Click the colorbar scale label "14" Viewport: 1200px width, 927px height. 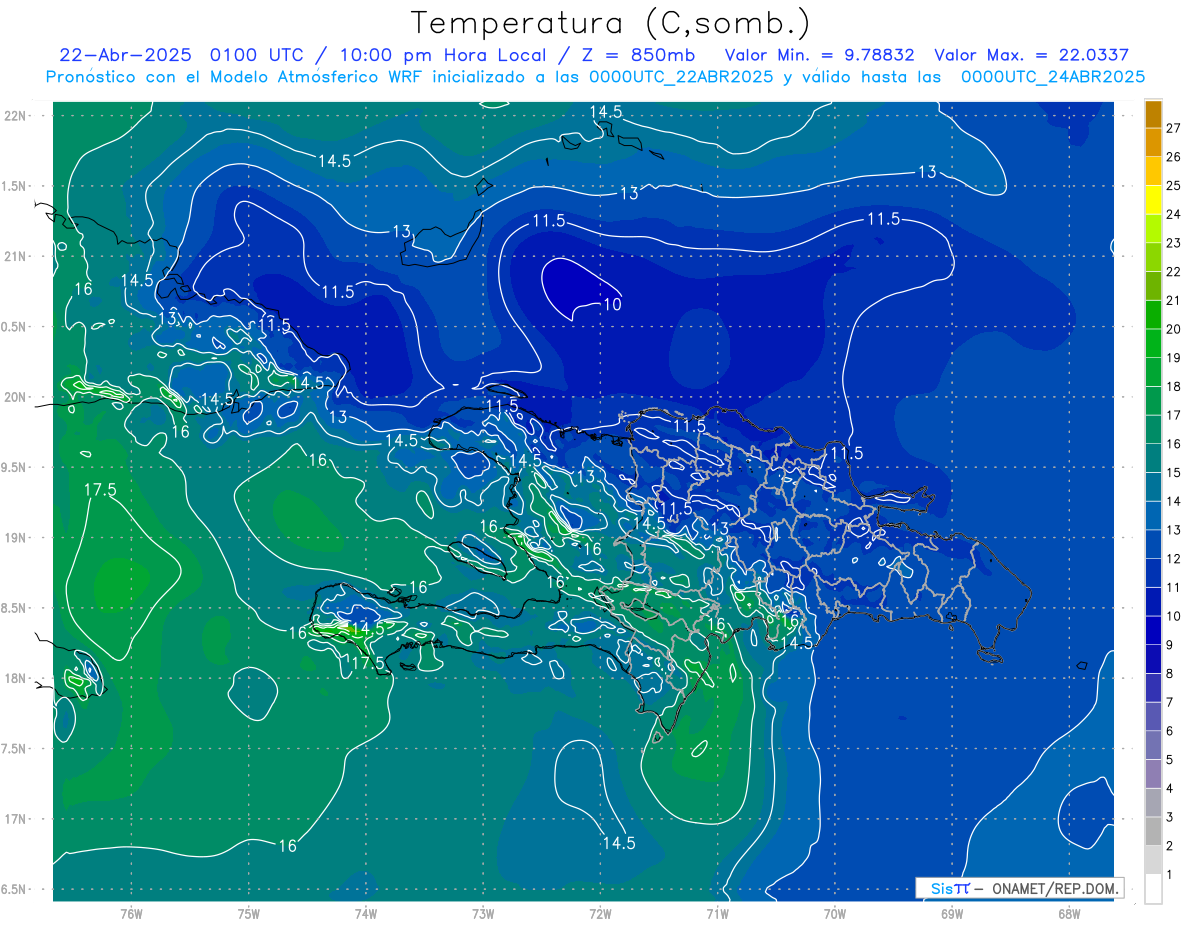(x=1173, y=501)
